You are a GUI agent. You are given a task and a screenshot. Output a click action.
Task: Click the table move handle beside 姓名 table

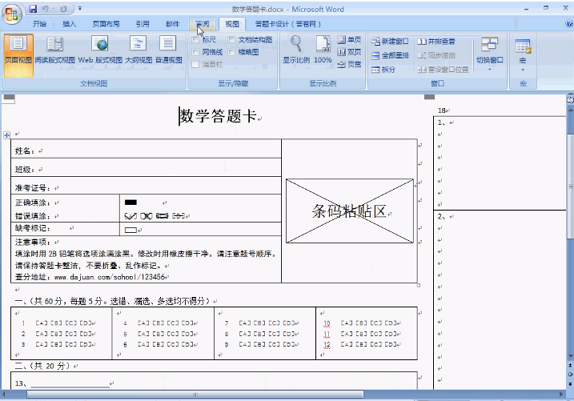click(x=7, y=135)
